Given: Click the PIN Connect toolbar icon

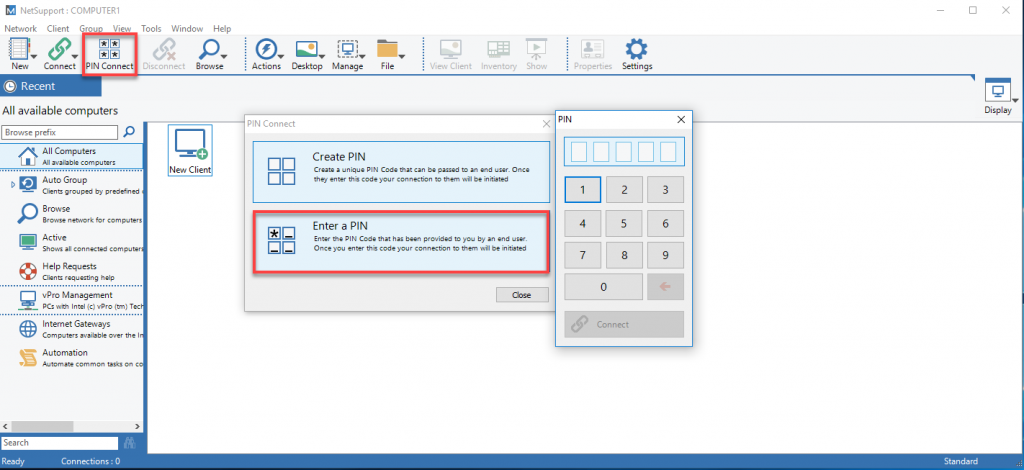Looking at the screenshot, I should [x=109, y=52].
